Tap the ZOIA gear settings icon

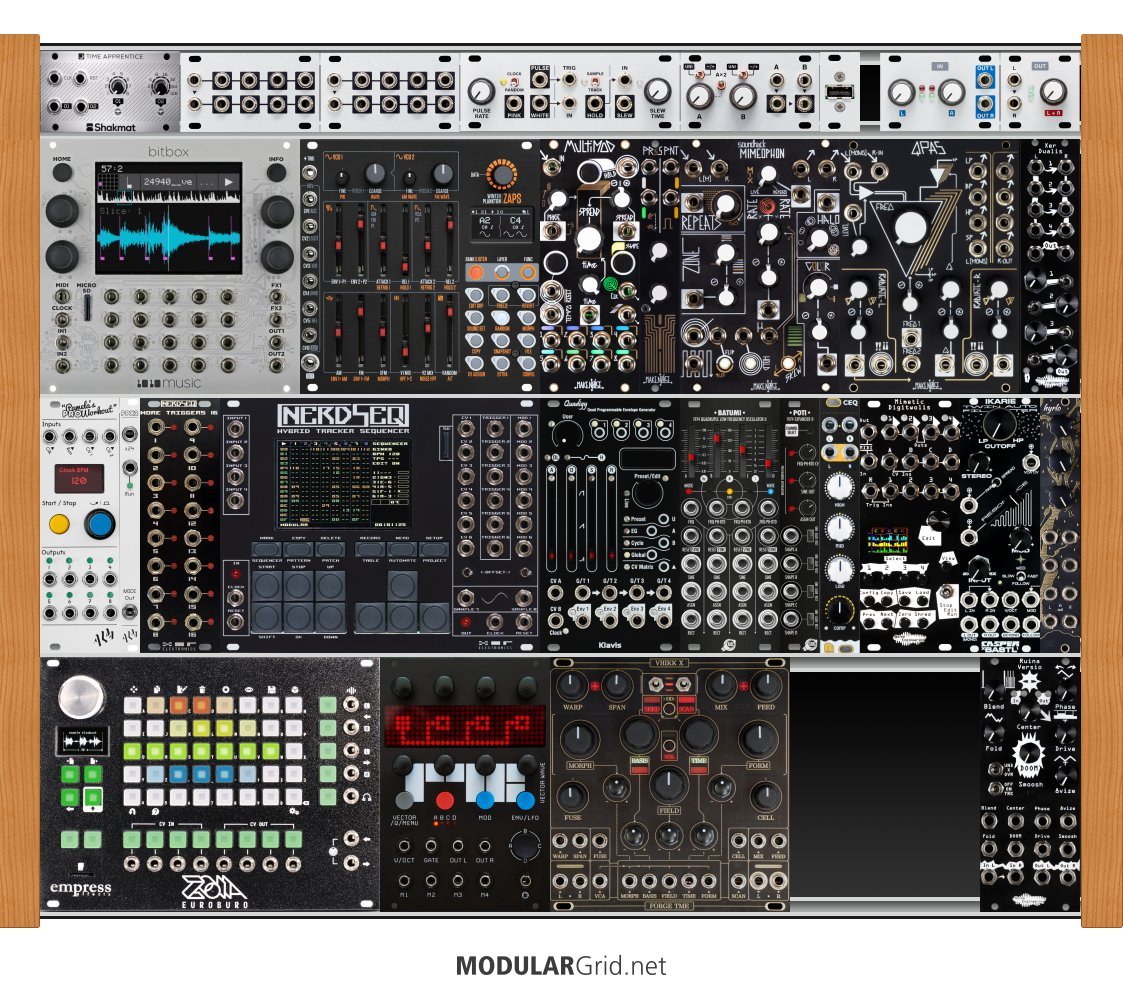coord(294,812)
